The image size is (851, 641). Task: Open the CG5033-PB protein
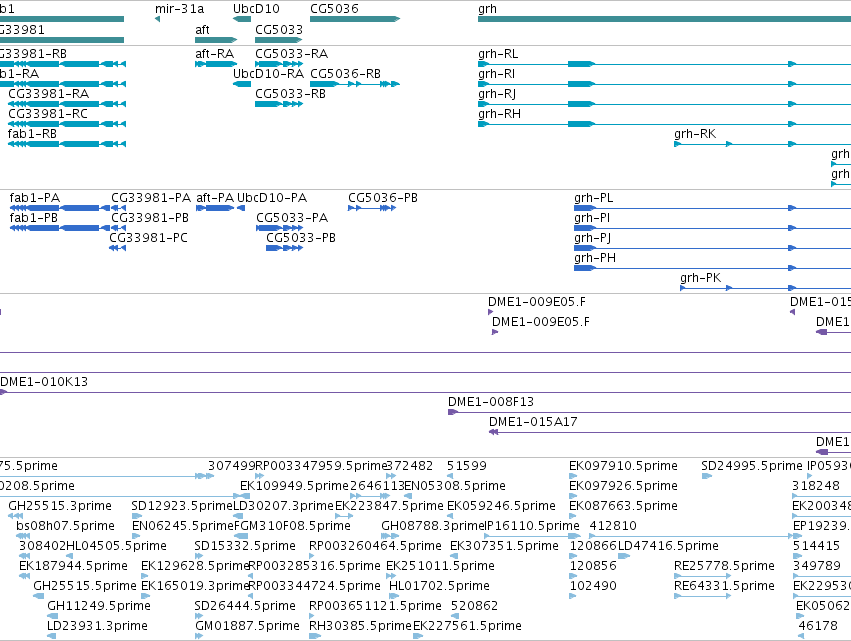tap(284, 249)
